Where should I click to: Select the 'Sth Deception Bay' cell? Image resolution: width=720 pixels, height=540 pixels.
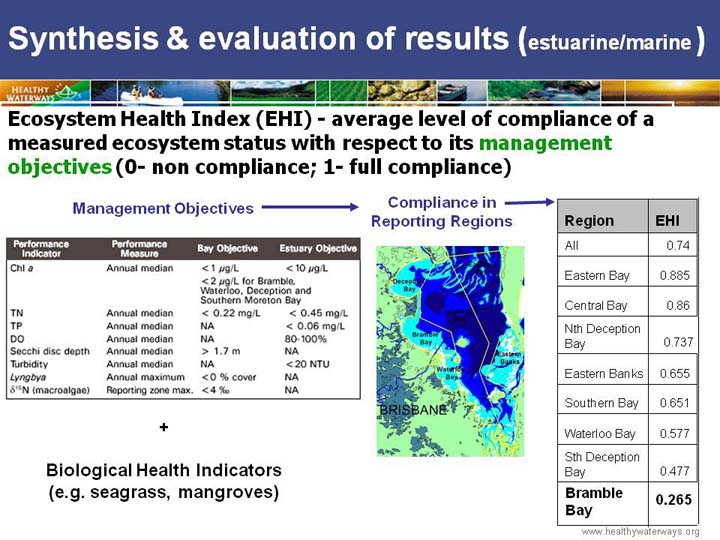[x=602, y=464]
